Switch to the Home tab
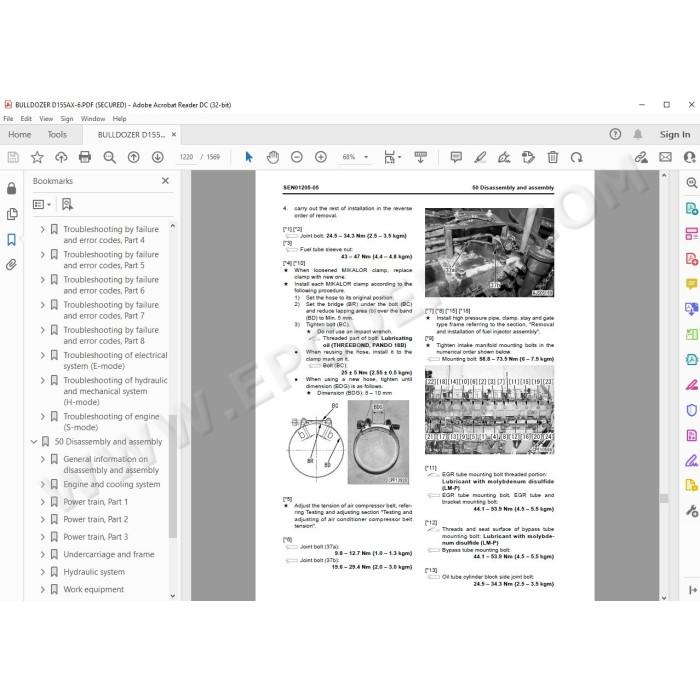The width and height of the screenshot is (700, 700). pos(20,134)
